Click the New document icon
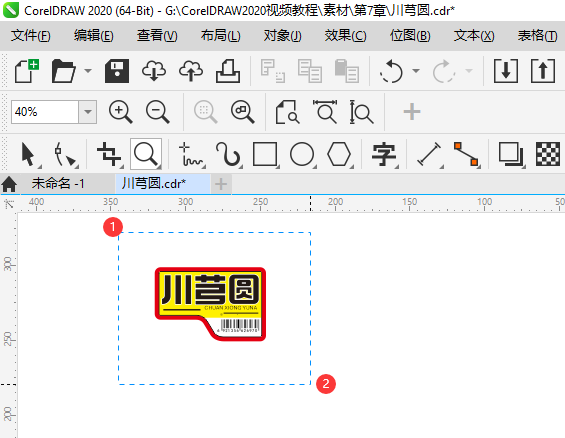 pos(26,71)
